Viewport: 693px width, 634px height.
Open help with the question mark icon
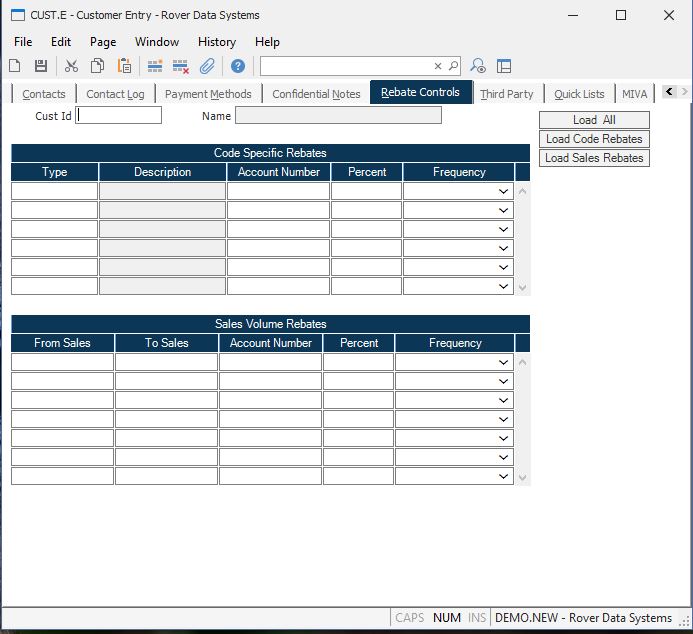click(x=238, y=66)
